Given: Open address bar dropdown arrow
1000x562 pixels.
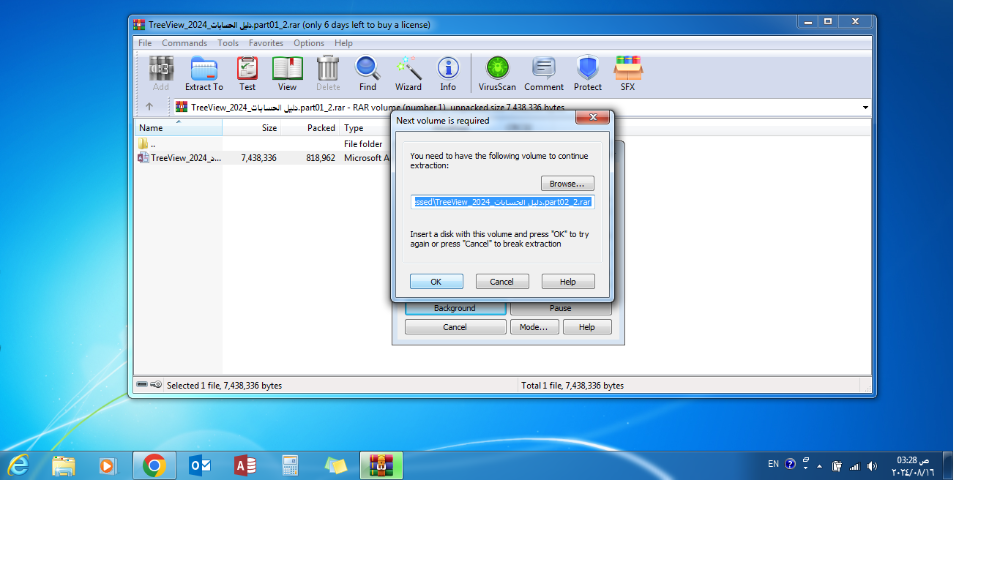Looking at the screenshot, I should pos(865,107).
